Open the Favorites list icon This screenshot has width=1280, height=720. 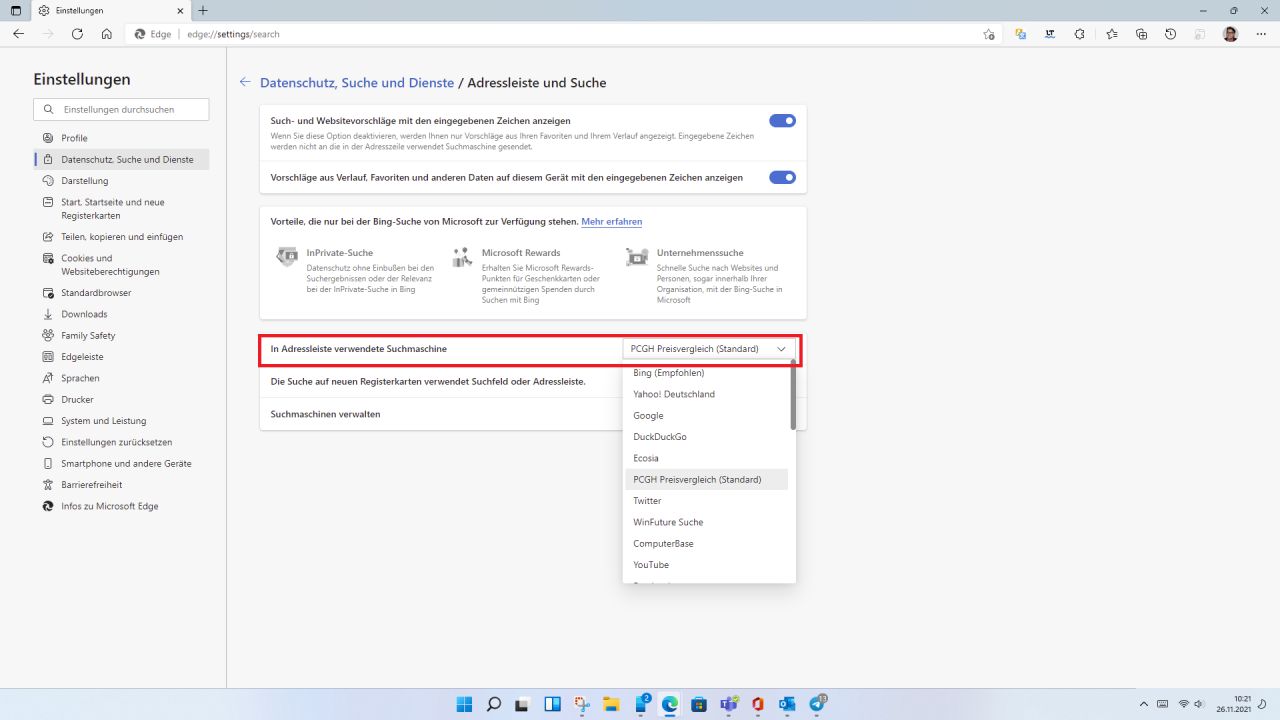pos(1112,34)
